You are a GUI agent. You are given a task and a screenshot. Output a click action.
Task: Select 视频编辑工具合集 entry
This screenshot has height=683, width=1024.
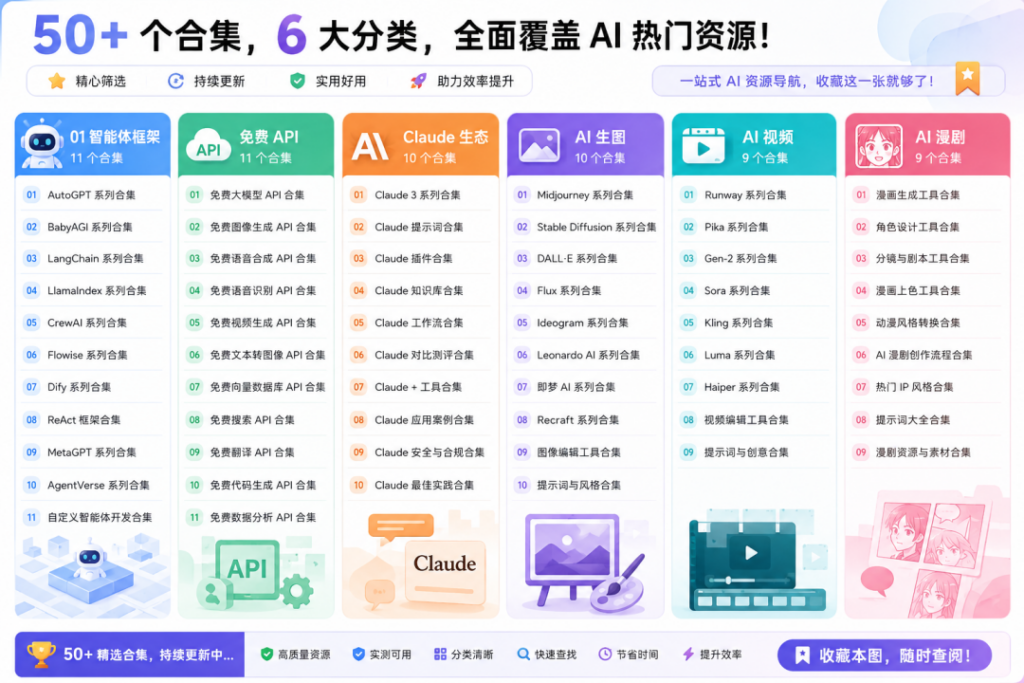(x=754, y=420)
